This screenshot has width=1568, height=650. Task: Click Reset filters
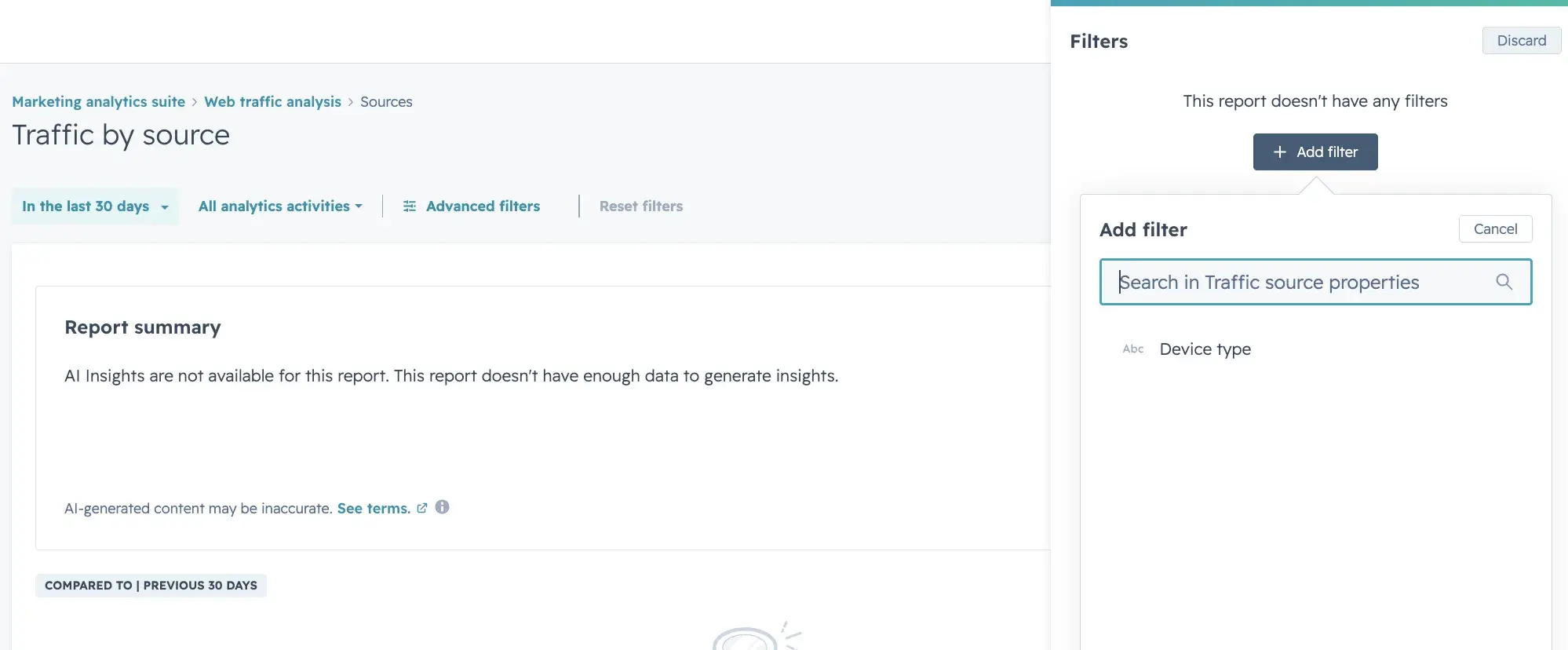(641, 206)
